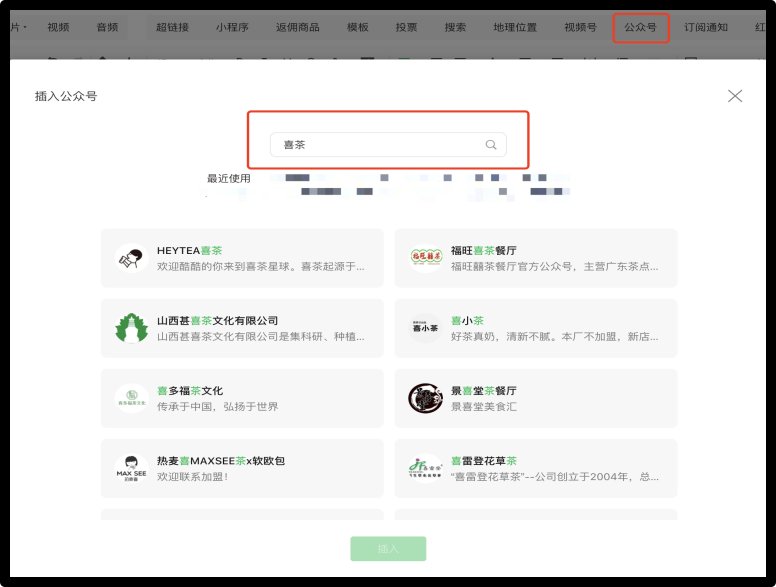This screenshot has width=776, height=587.
Task: Close the insert official account dialog
Action: (x=735, y=96)
